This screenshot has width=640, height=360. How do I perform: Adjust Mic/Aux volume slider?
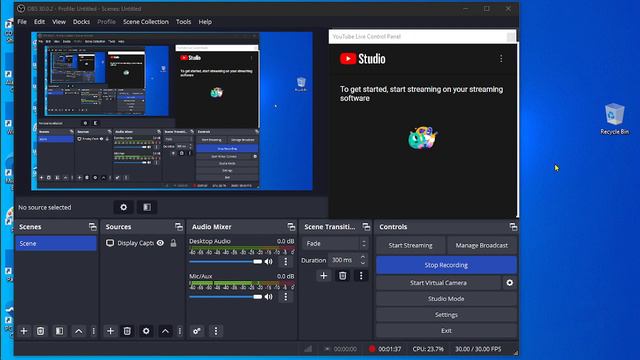tap(226, 297)
